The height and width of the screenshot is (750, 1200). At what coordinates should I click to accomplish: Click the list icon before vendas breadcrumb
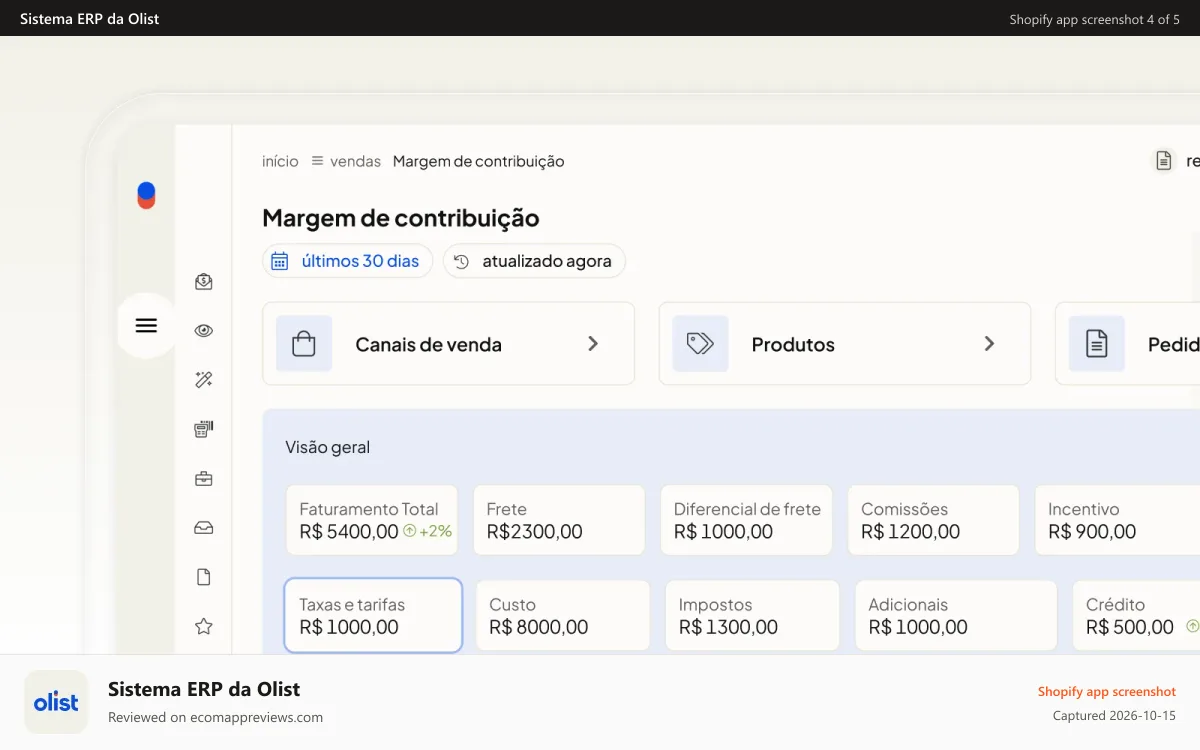coord(317,161)
